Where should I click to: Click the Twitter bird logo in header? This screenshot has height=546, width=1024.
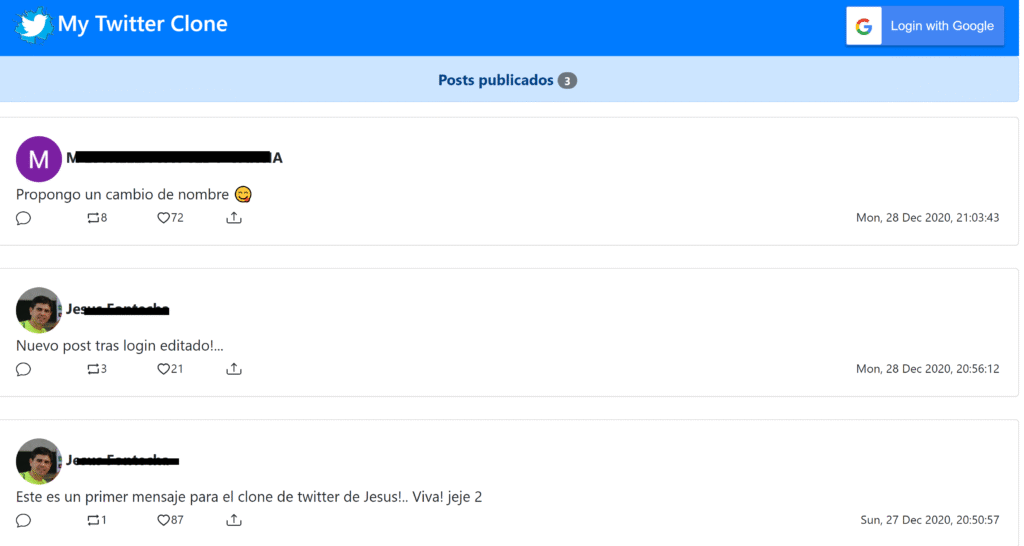[34, 24]
